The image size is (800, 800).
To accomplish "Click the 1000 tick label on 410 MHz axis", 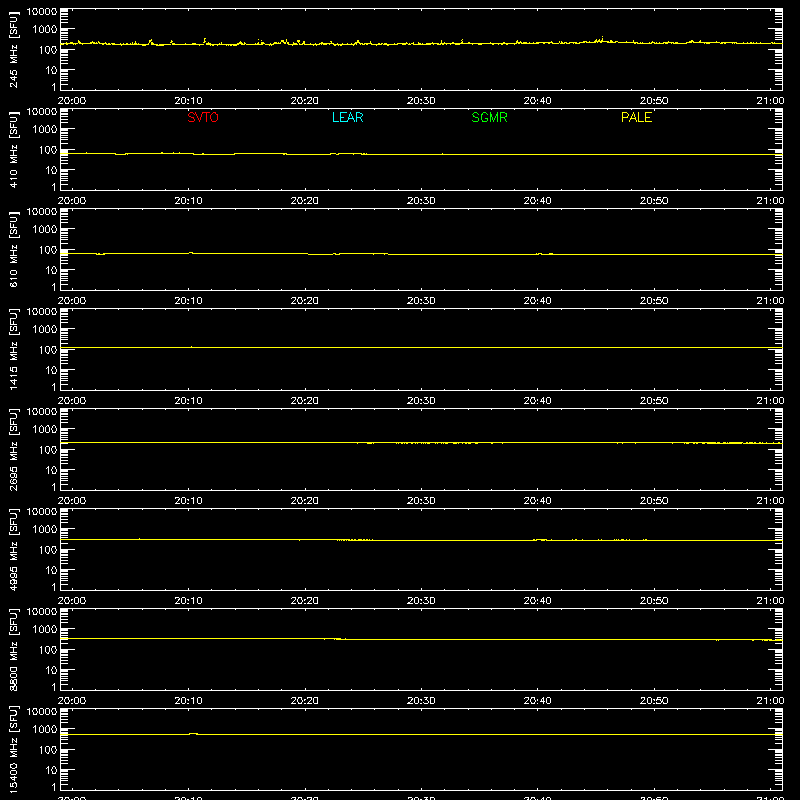I will (x=45, y=130).
